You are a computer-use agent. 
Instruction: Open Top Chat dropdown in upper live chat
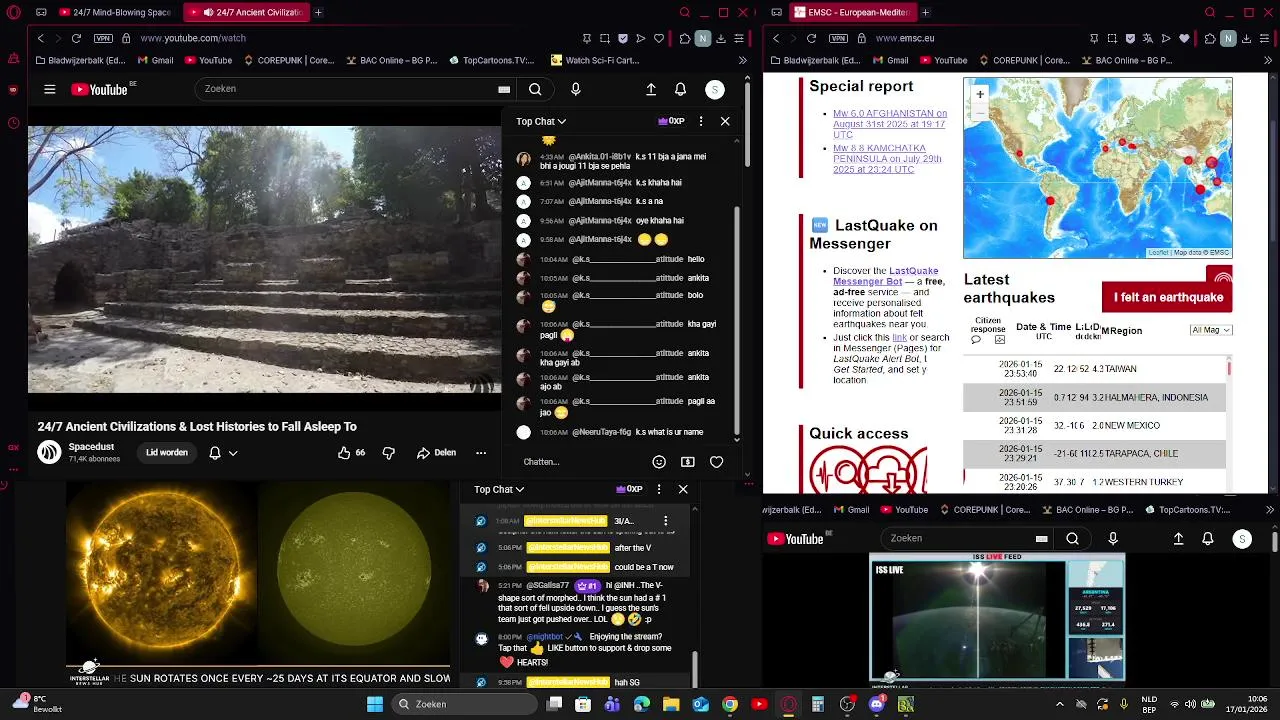pyautogui.click(x=541, y=121)
